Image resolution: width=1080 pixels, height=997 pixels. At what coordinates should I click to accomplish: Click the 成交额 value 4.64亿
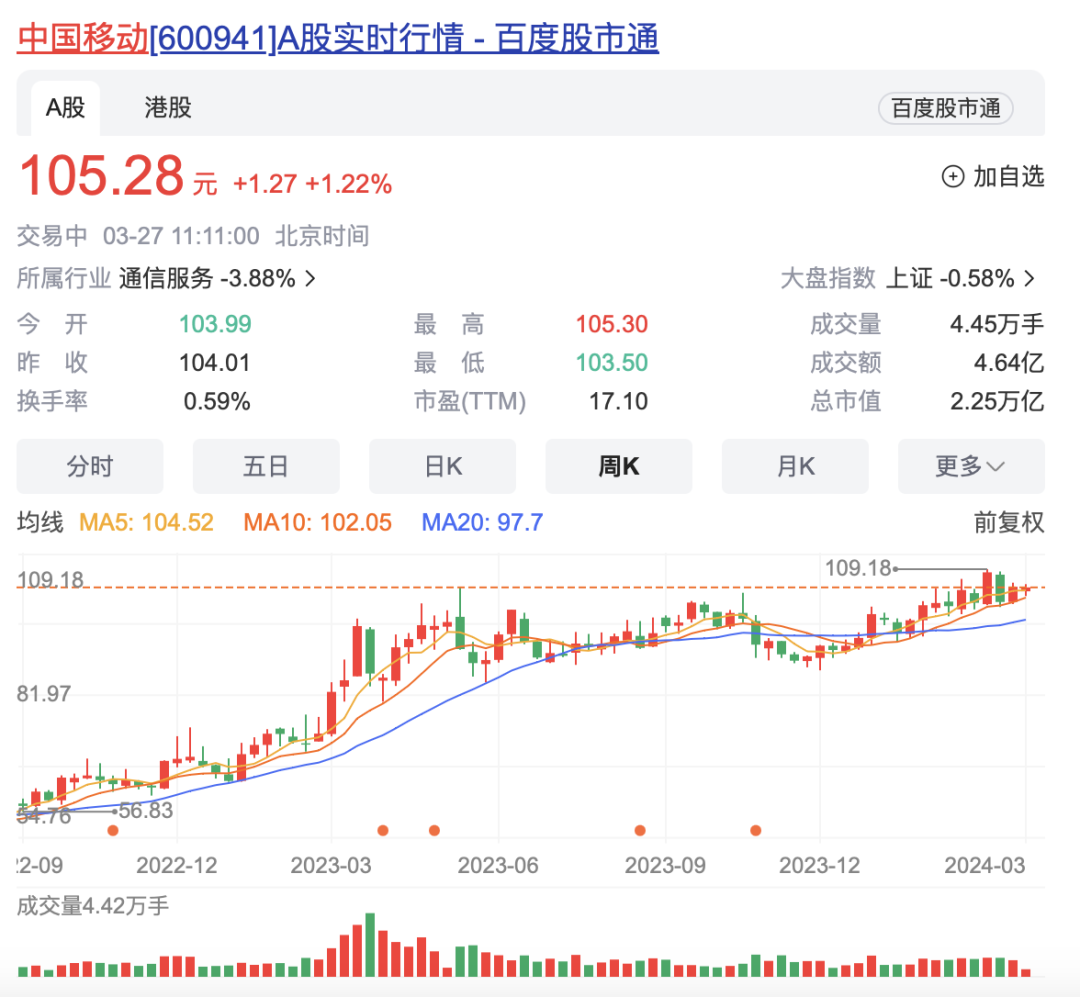click(x=1009, y=362)
